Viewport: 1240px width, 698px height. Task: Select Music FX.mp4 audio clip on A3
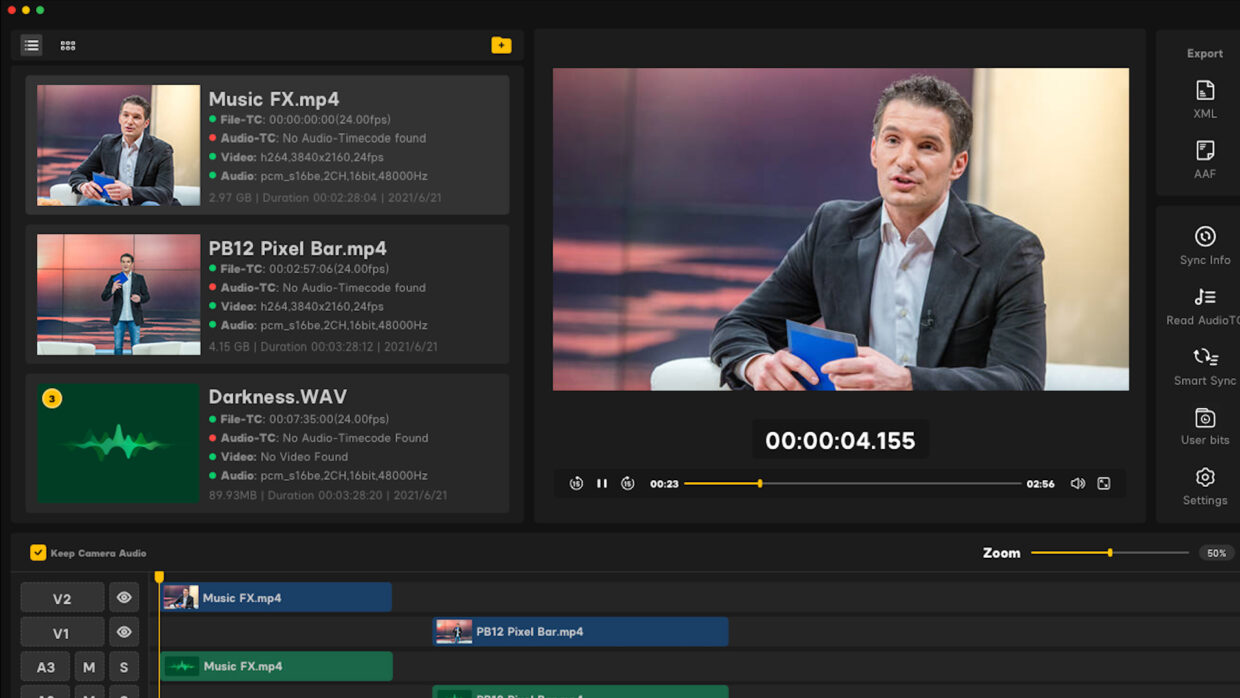[x=276, y=666]
